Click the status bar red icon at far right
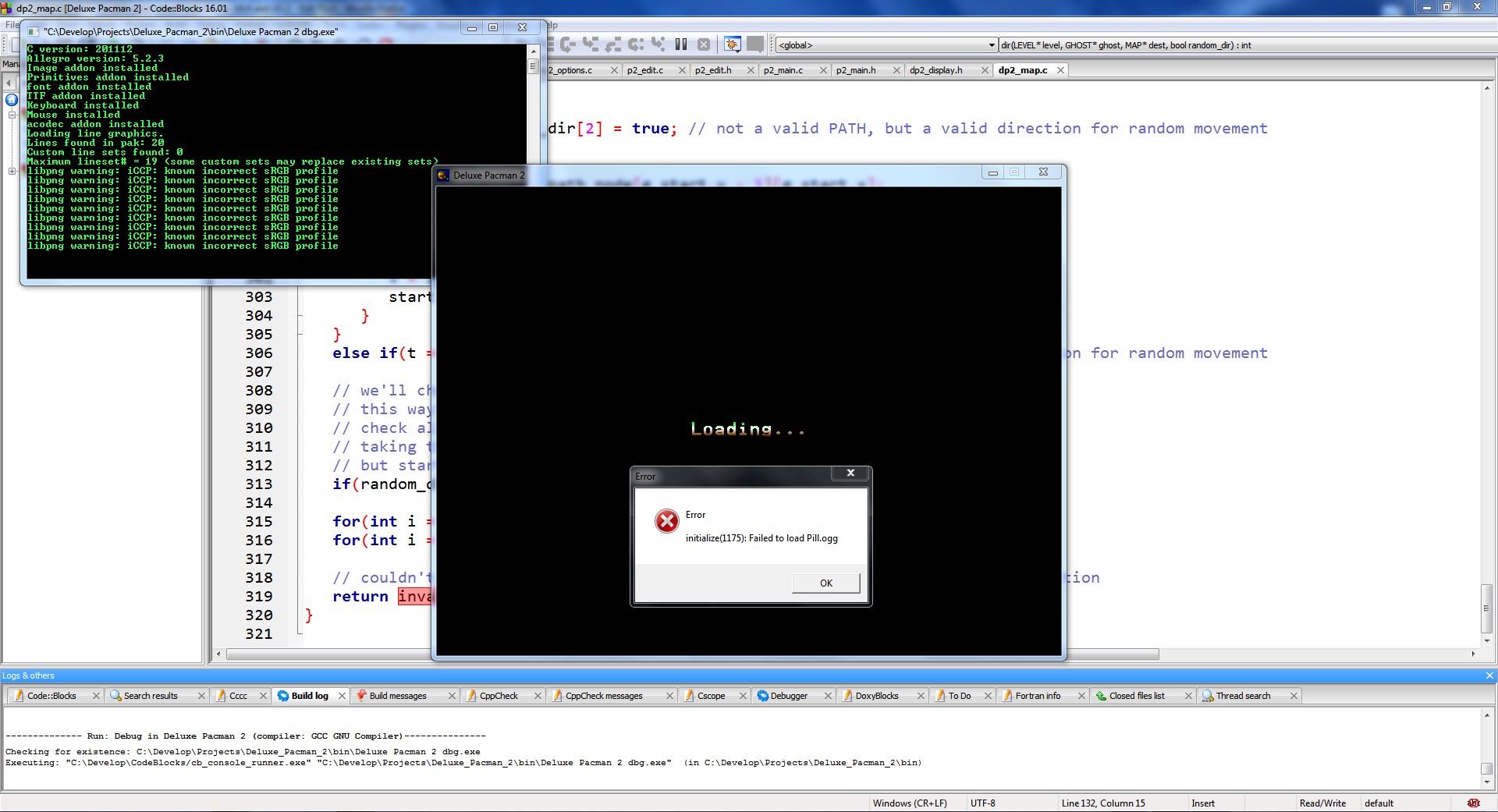Viewport: 1498px width, 812px height. tap(1473, 803)
